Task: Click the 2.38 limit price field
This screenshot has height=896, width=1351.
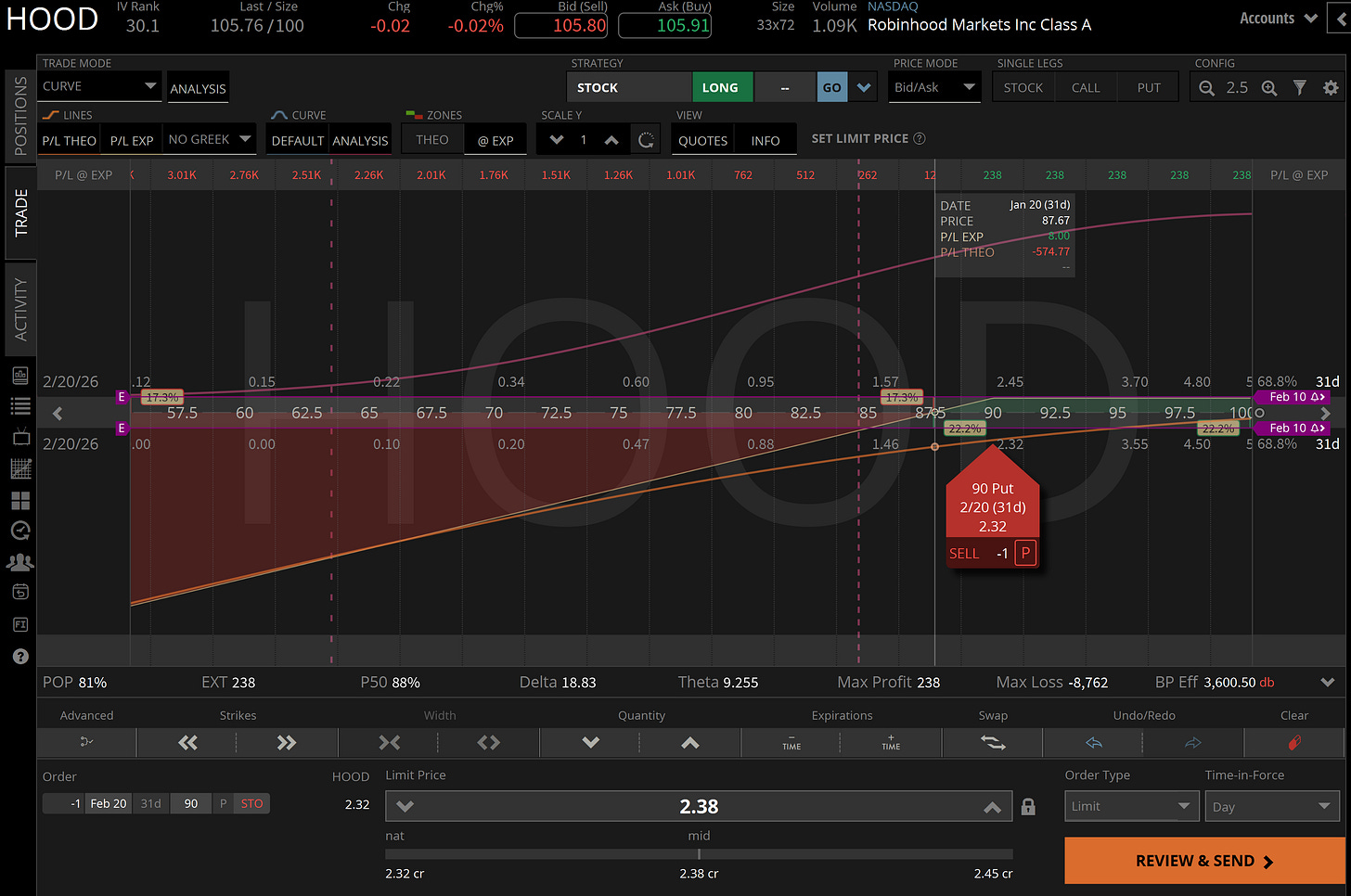Action: point(699,807)
